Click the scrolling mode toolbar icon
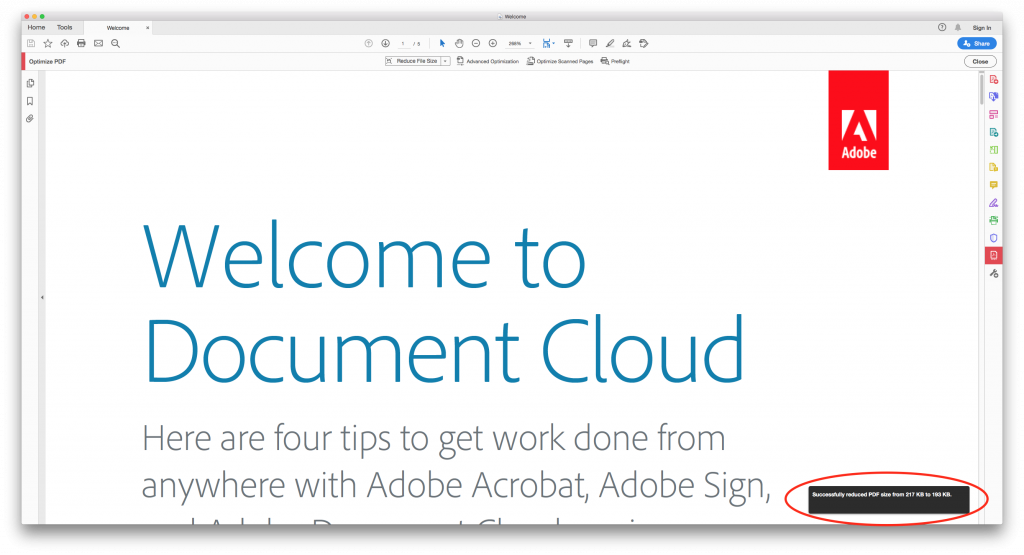 (x=568, y=43)
